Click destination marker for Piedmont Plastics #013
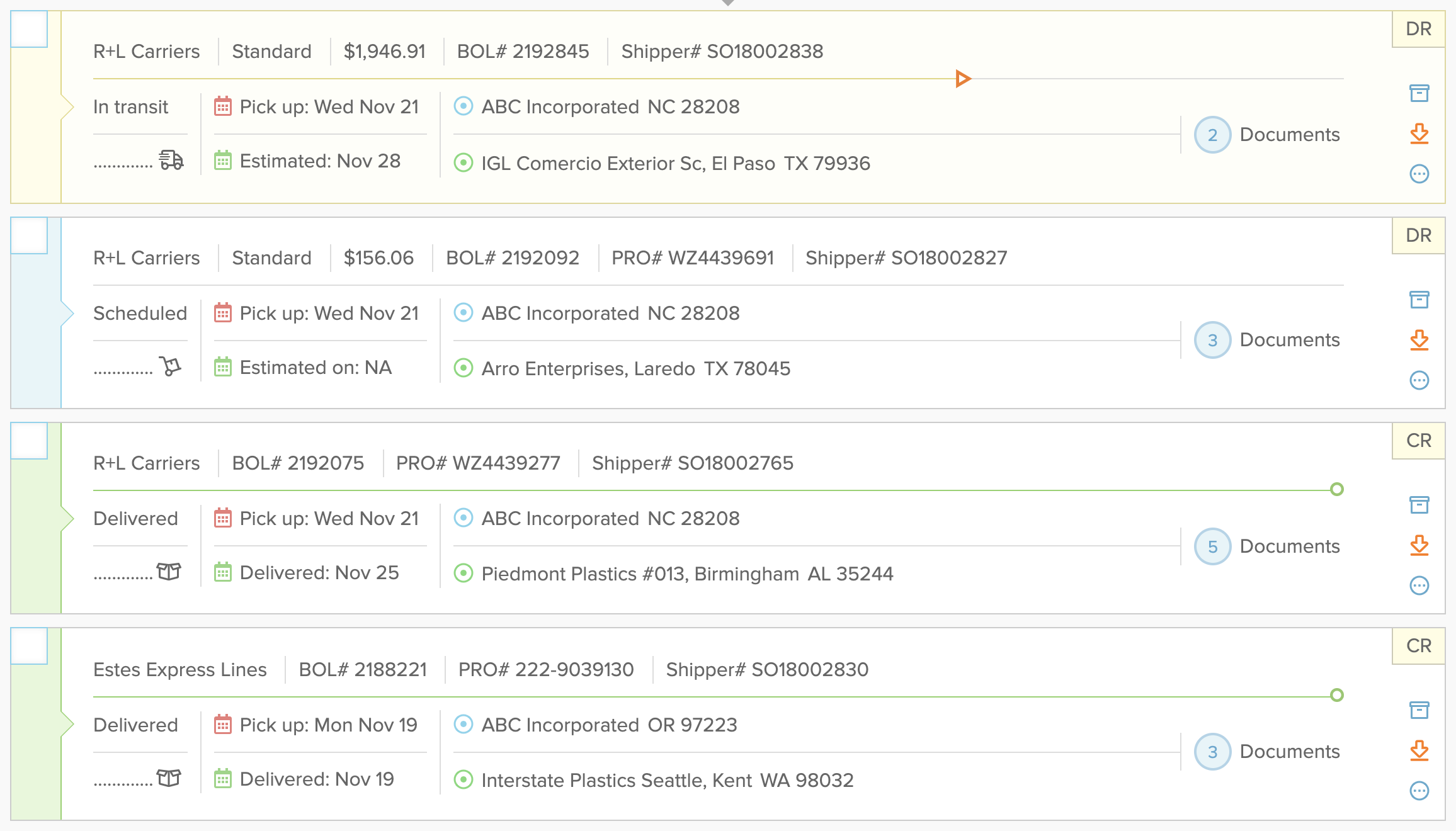This screenshot has width=1456, height=831. (x=464, y=573)
